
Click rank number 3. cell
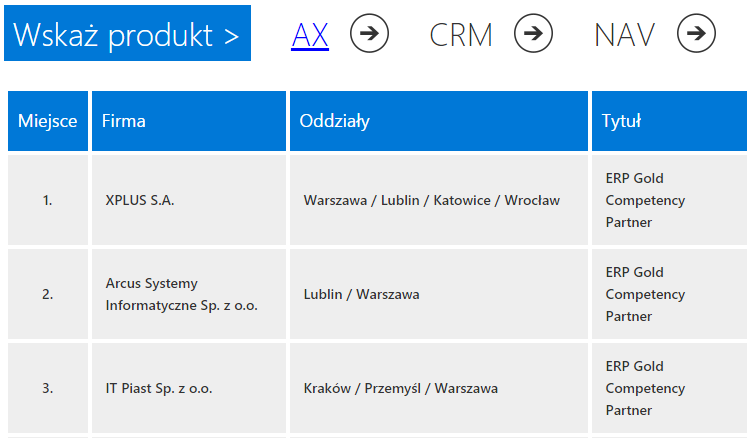tap(48, 388)
